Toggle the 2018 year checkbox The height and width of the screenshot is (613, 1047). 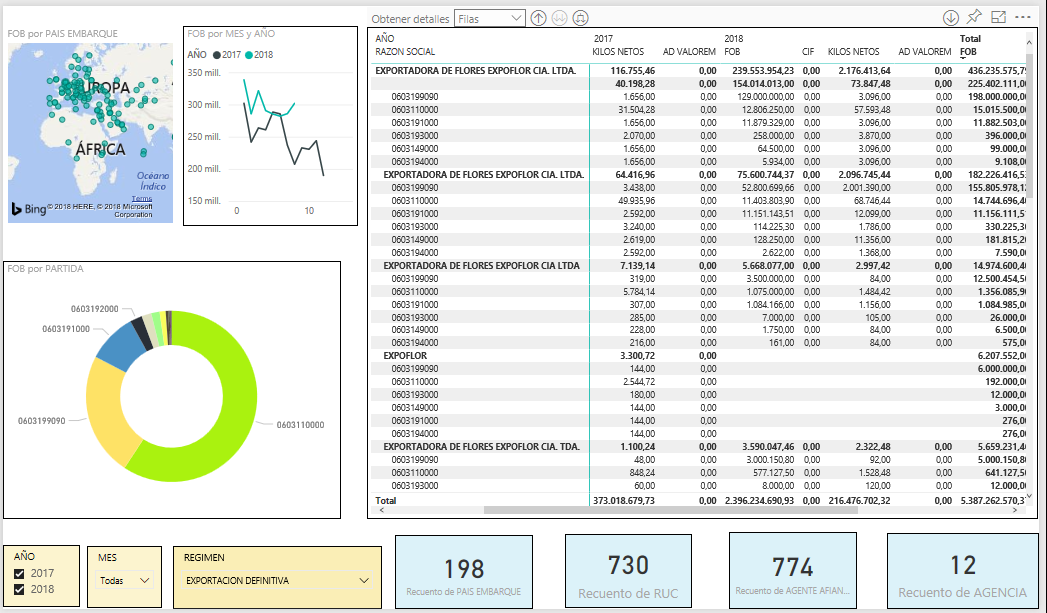coord(19,590)
